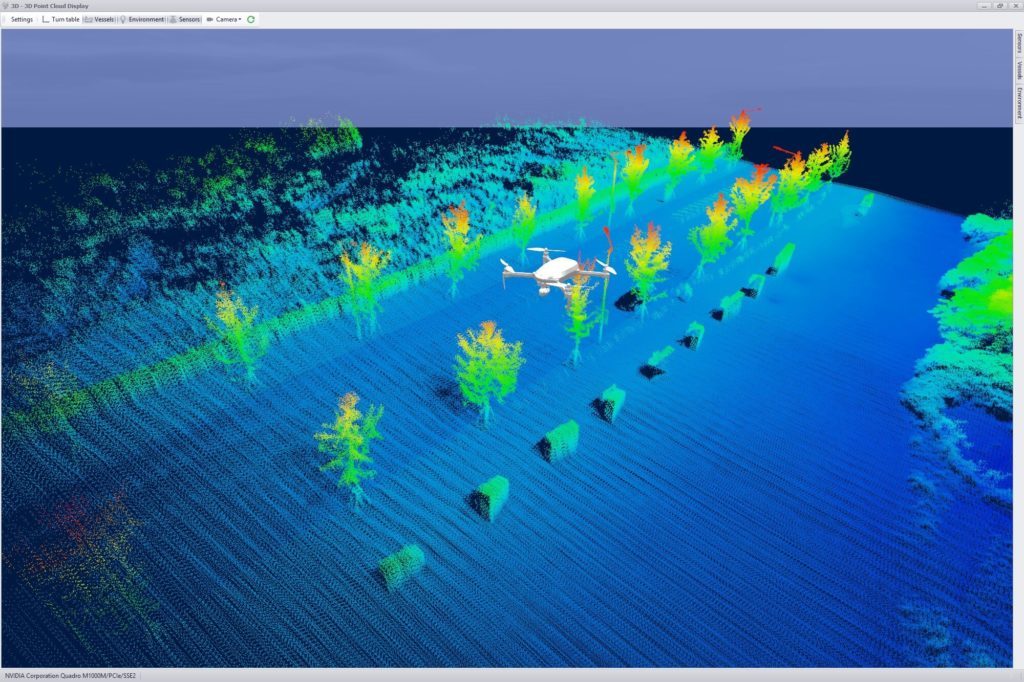Restore down the 3D Point Cloud window

999,5
